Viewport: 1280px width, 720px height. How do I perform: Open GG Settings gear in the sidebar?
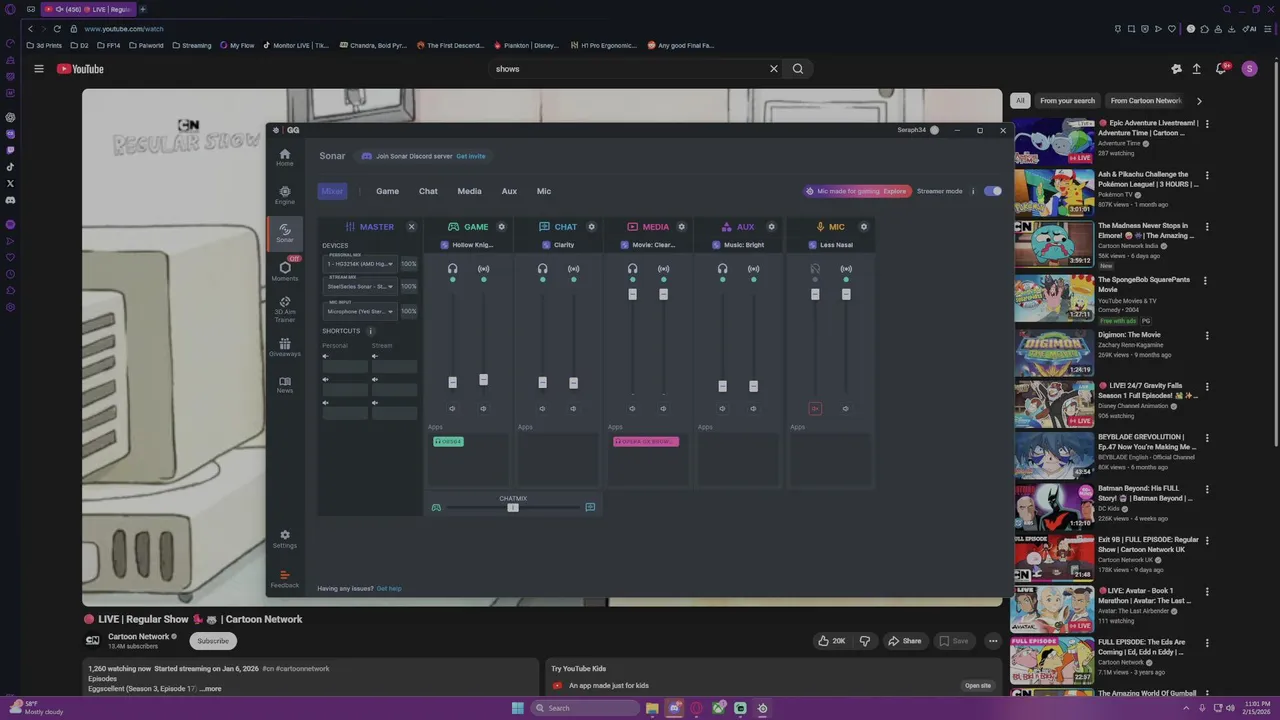coord(285,539)
